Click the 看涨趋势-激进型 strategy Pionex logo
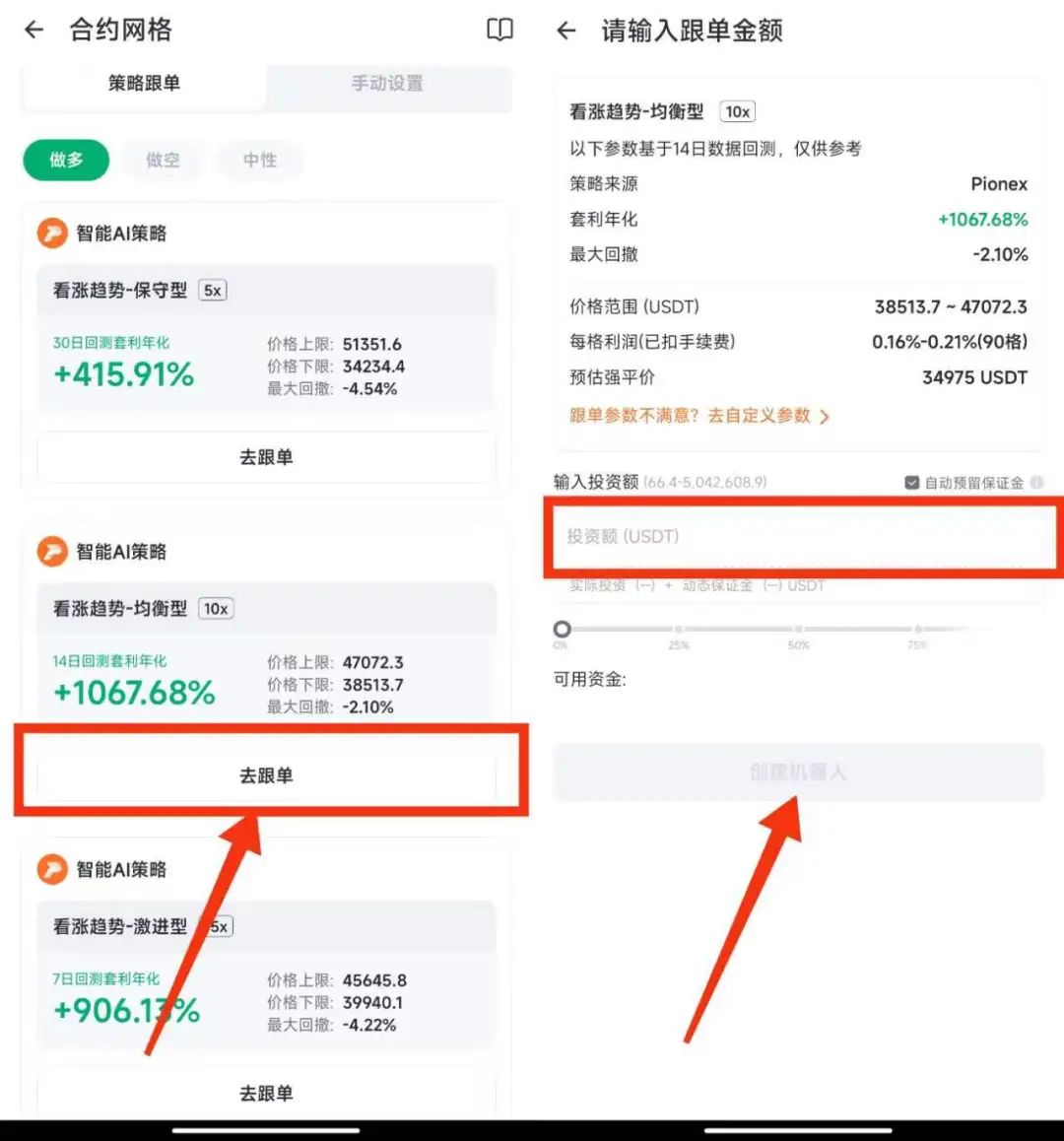1064x1141 pixels. coord(52,870)
